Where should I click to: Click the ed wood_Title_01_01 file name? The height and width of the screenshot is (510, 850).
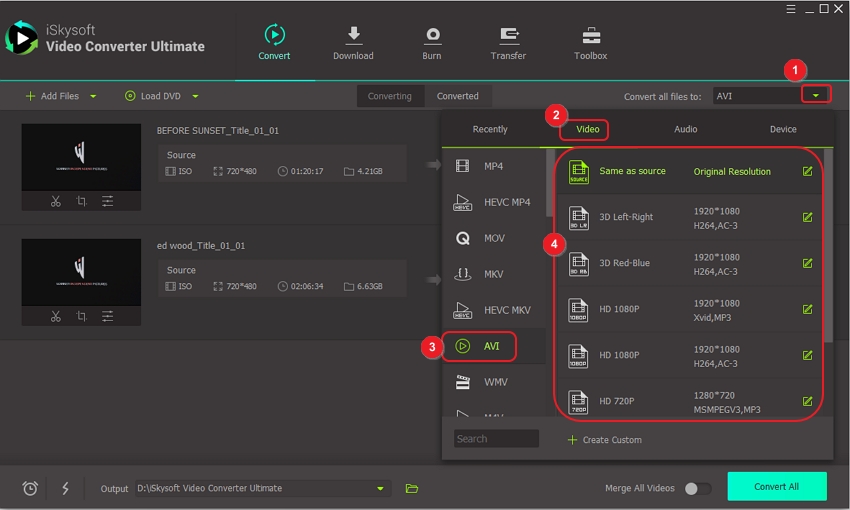click(201, 246)
